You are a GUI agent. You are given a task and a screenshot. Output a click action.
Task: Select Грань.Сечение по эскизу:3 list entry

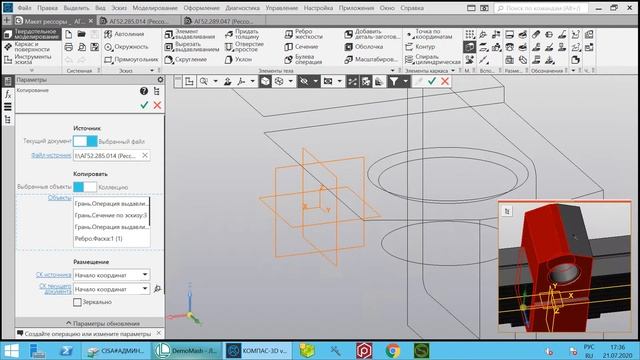111,215
